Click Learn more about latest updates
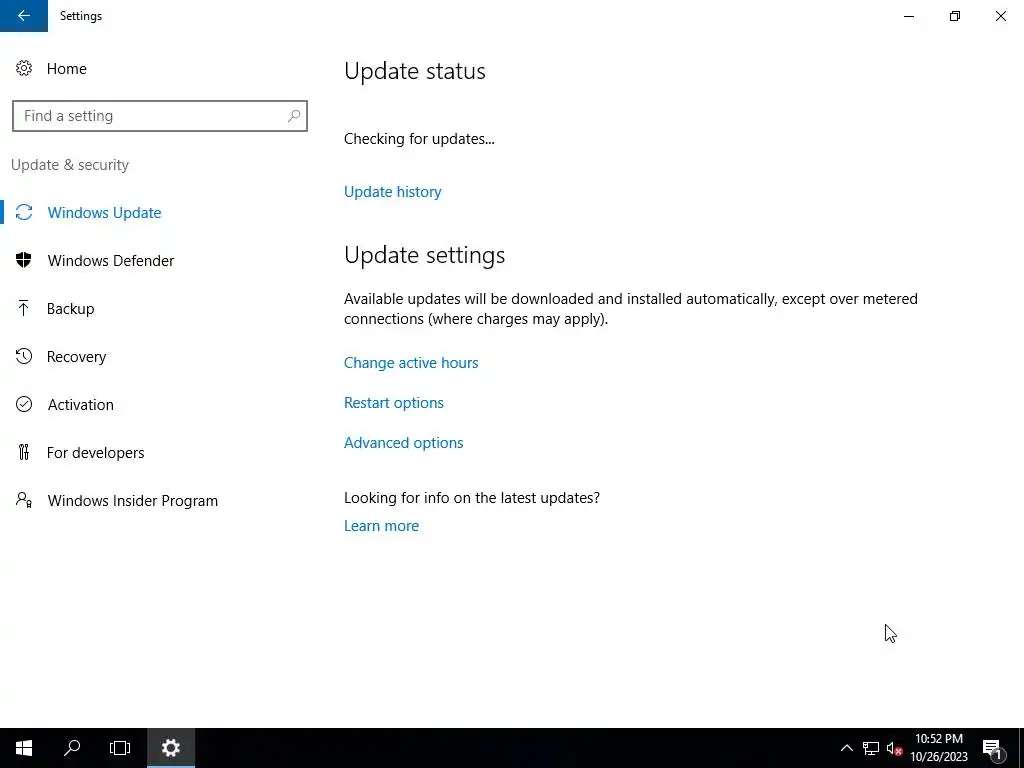Screen dimensions: 1024x768 click(x=381, y=526)
